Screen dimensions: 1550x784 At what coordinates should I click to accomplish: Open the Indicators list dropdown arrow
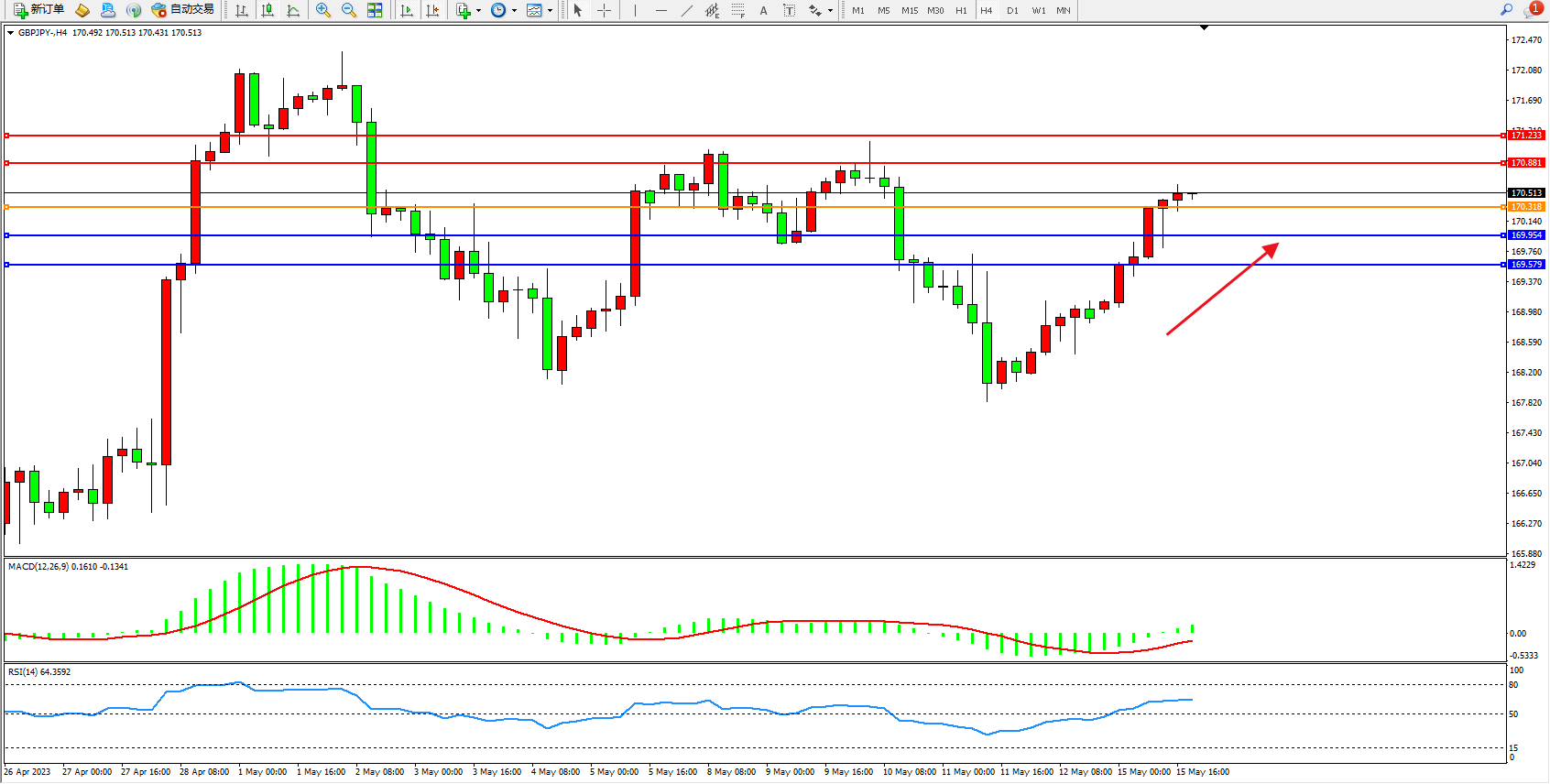coord(478,11)
